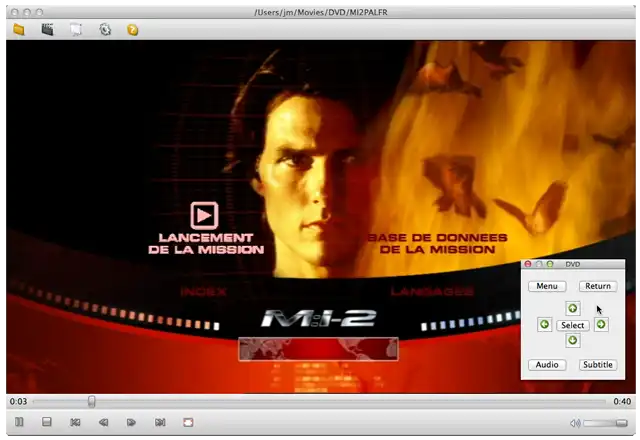Screen dimensions: 640x440
Task: Click the green right arrow in DVD panel
Action: (601, 325)
